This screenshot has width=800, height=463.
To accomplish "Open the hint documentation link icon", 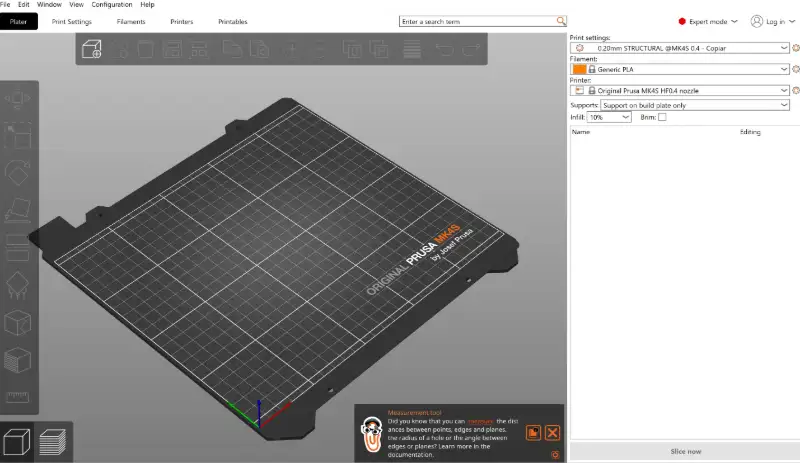I will pos(533,433).
